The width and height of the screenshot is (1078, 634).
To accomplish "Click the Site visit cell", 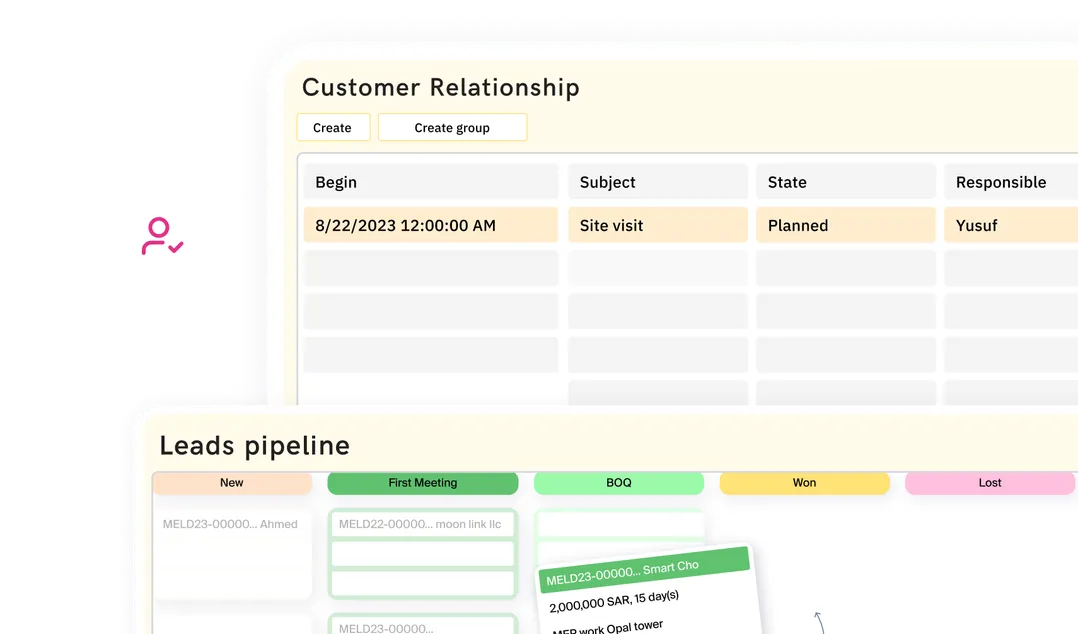I will tap(658, 225).
